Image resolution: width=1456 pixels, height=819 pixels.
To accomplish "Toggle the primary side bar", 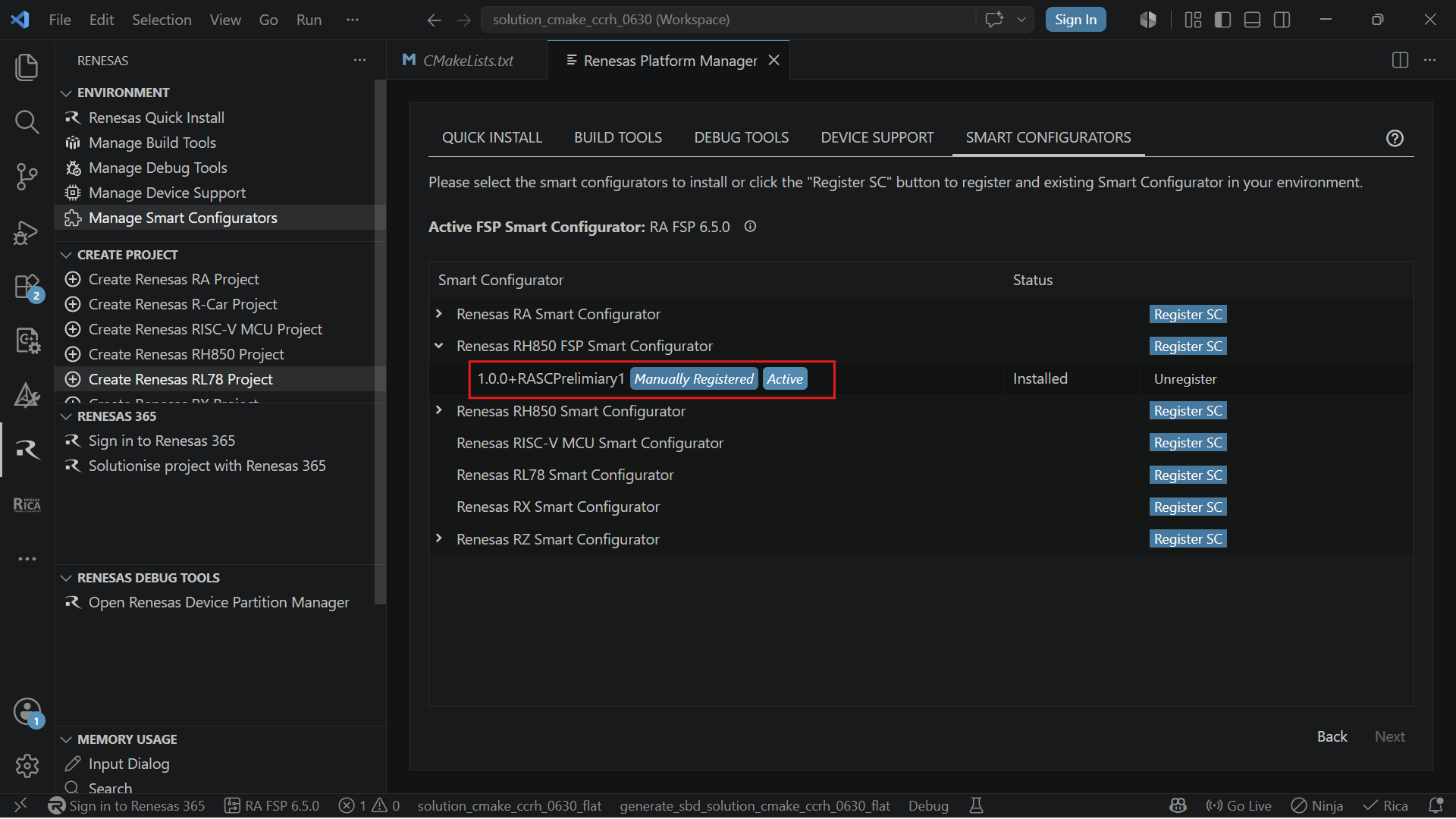I will click(x=1222, y=20).
